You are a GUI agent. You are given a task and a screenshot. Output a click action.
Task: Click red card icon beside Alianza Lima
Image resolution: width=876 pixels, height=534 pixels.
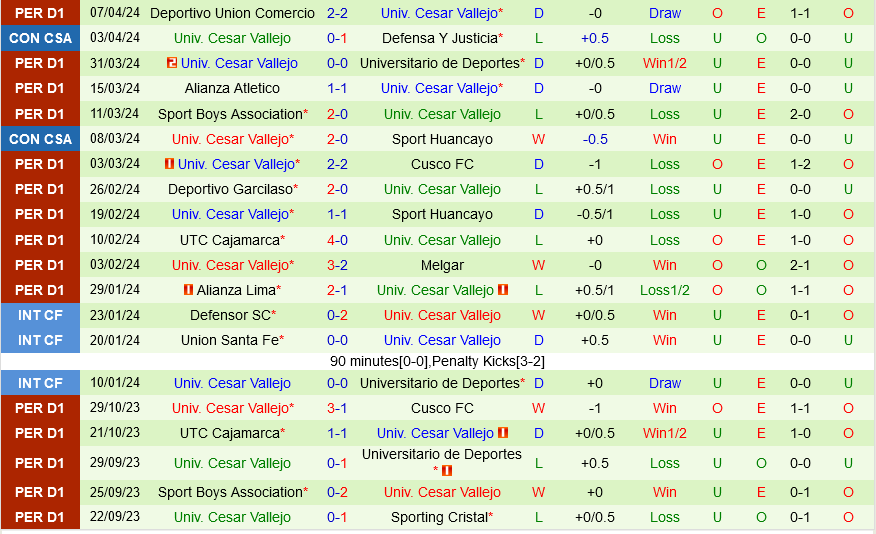(188, 290)
